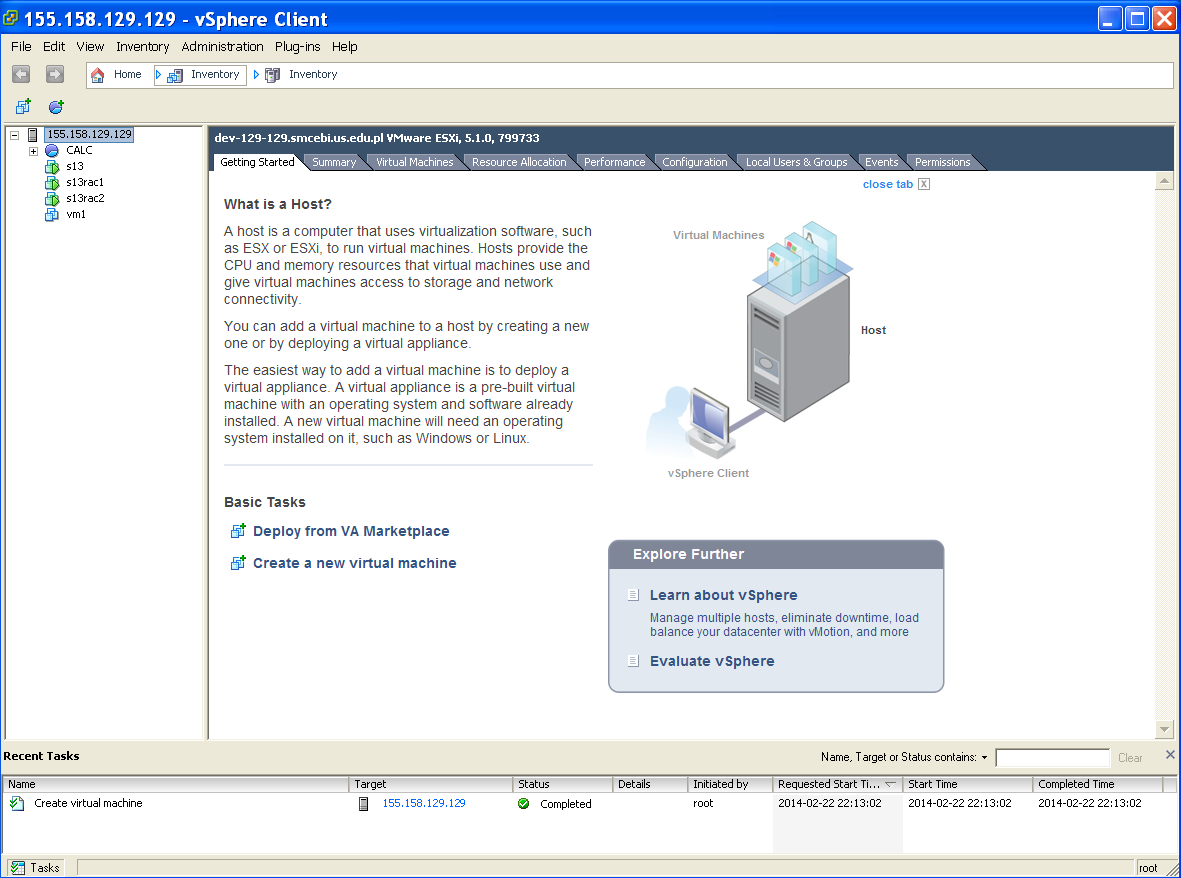Switch to the Summary tab
The width and height of the screenshot is (1181, 878).
click(334, 162)
